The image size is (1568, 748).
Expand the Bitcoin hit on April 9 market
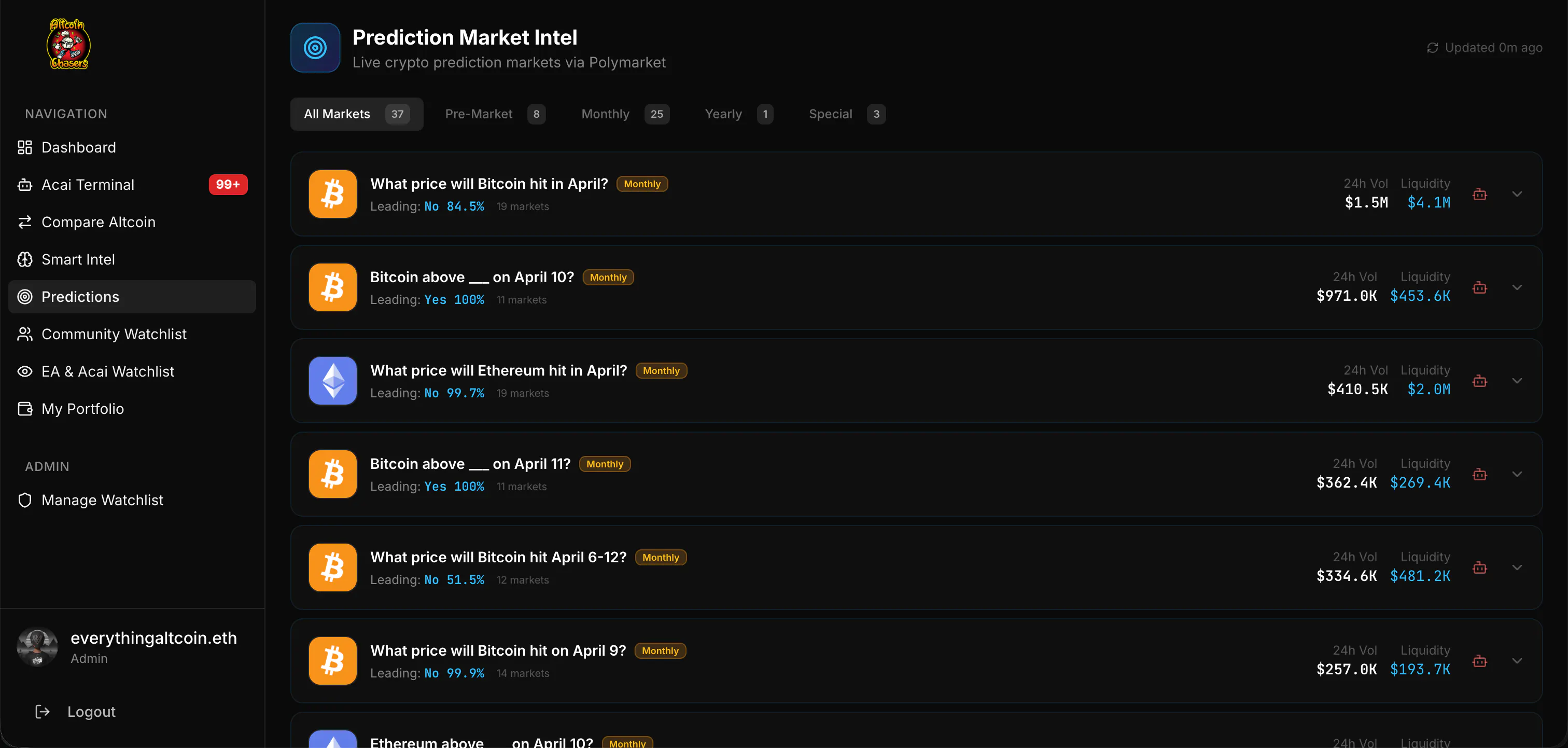coord(1518,661)
